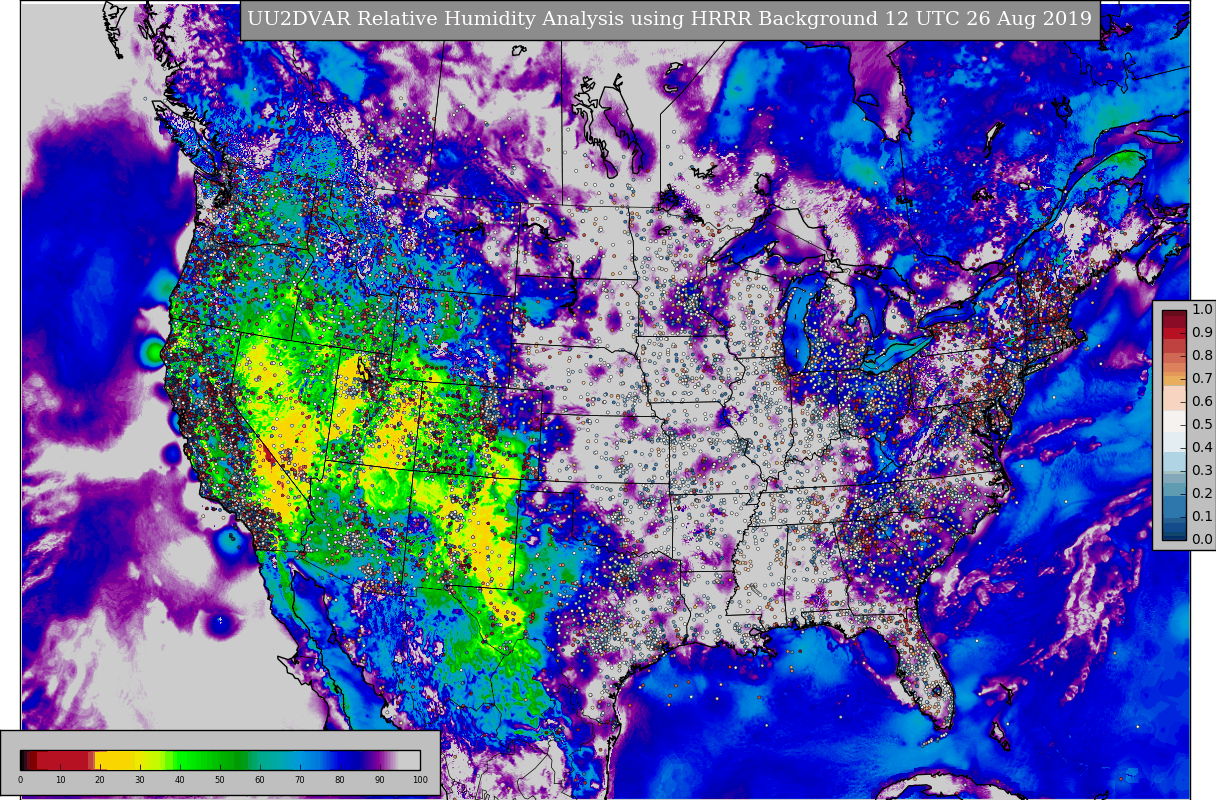Click the 90 tick label on humidity colorbar
Viewport: 1216px width, 800px height.
(x=380, y=780)
